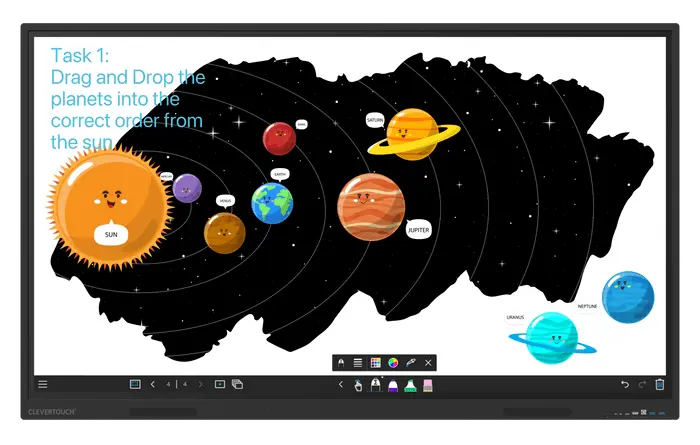
Task: Choose pen tip type in popup toolbar
Action: tap(341, 363)
